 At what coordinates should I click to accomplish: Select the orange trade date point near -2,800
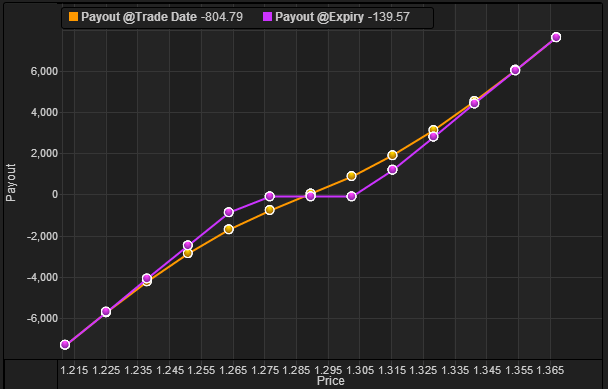(x=188, y=253)
